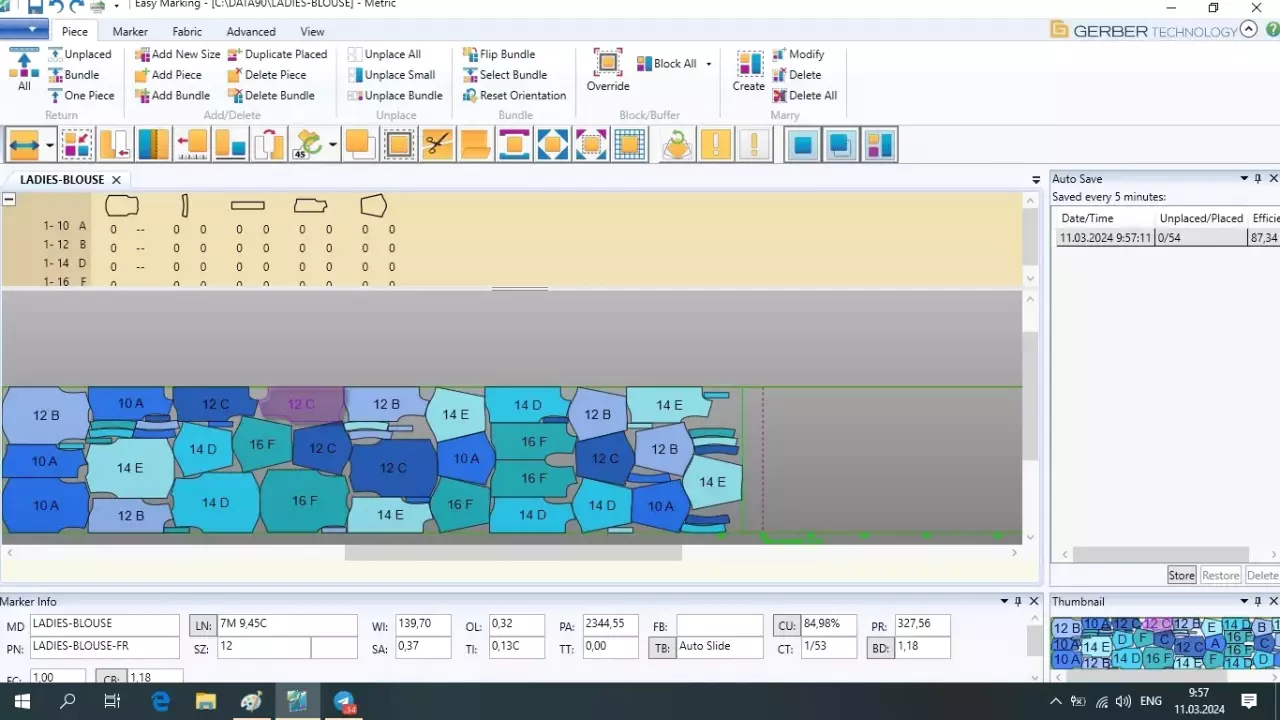Toggle the pin on the Marker Info panel
Image resolution: width=1280 pixels, height=720 pixels.
tap(1019, 601)
